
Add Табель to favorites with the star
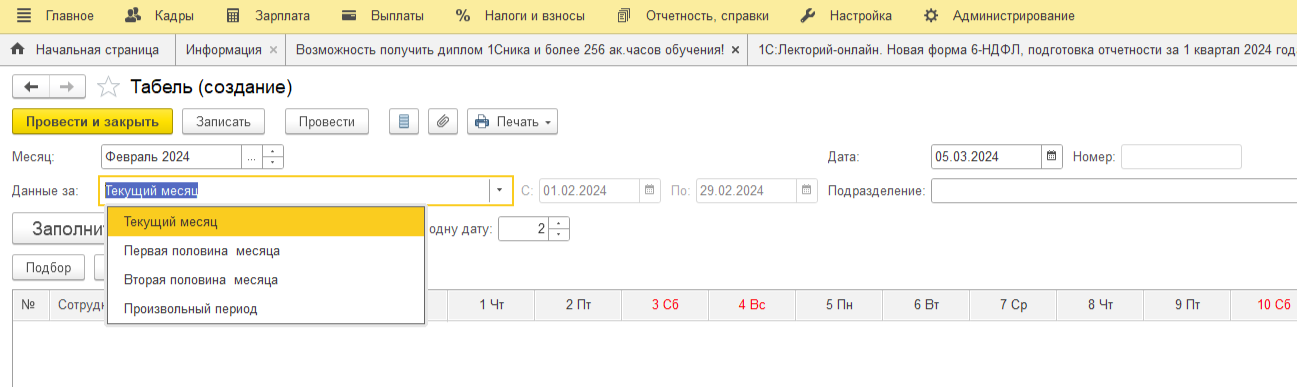tap(107, 87)
